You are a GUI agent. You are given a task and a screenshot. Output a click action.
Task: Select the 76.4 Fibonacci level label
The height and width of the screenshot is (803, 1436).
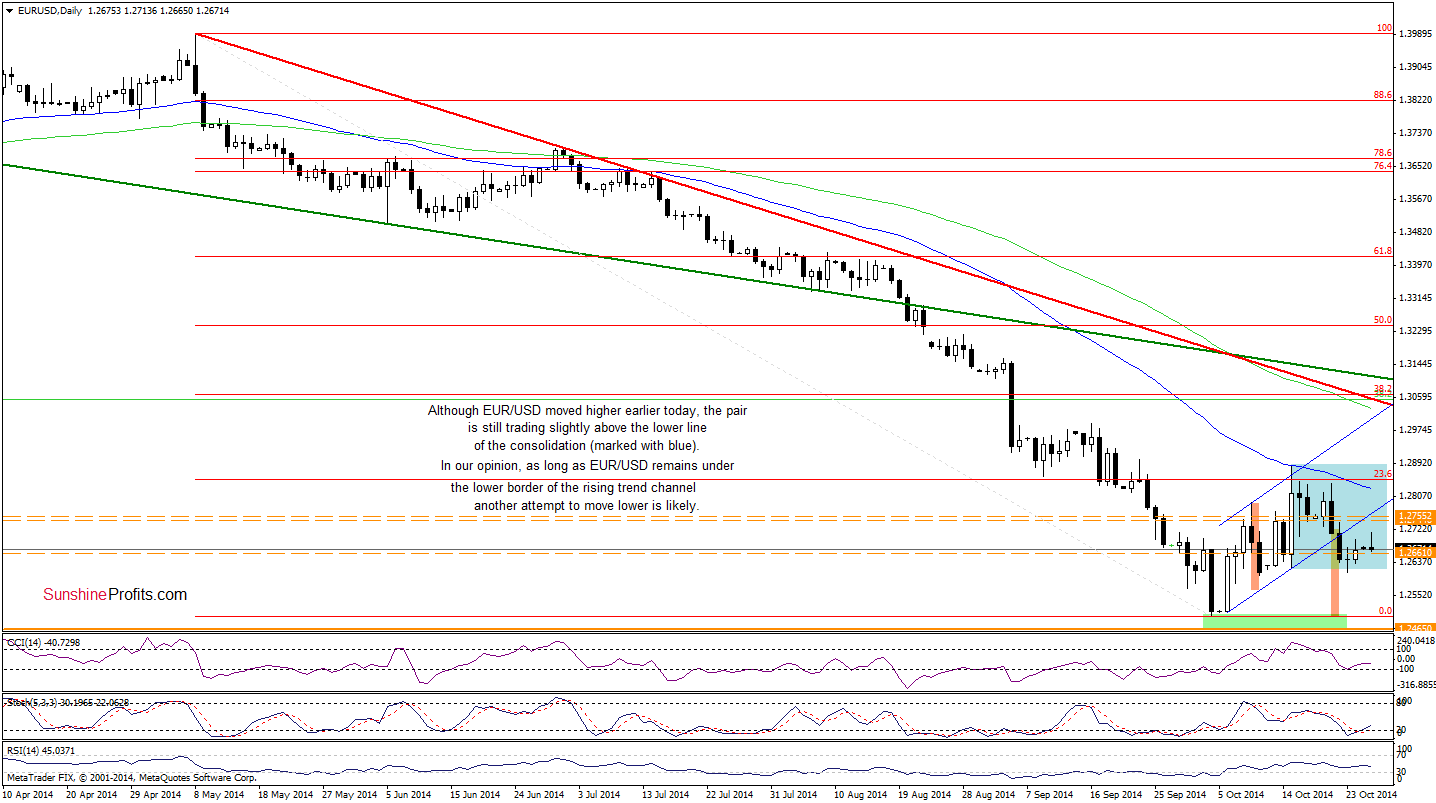click(x=1383, y=165)
